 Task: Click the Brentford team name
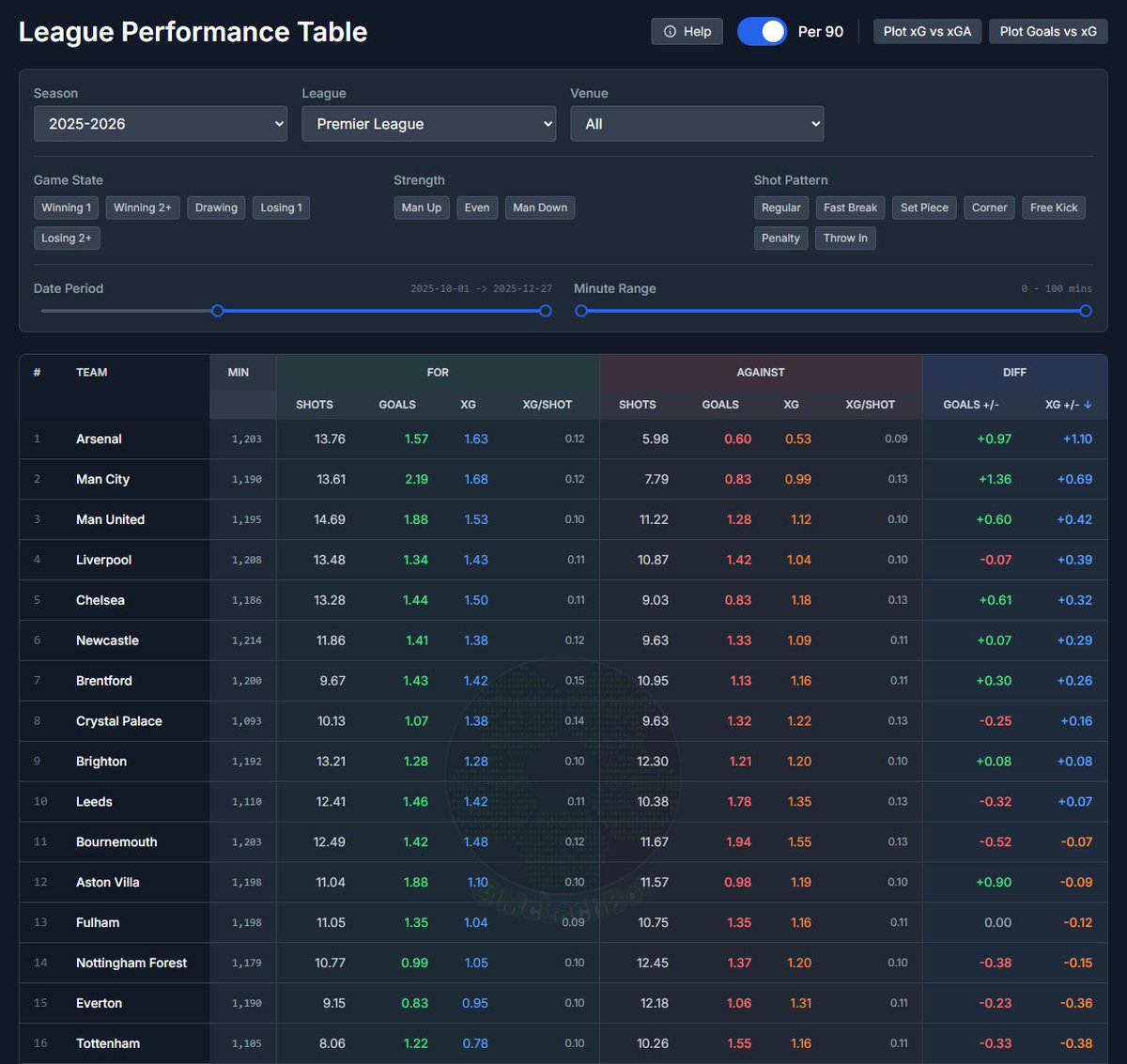point(103,681)
